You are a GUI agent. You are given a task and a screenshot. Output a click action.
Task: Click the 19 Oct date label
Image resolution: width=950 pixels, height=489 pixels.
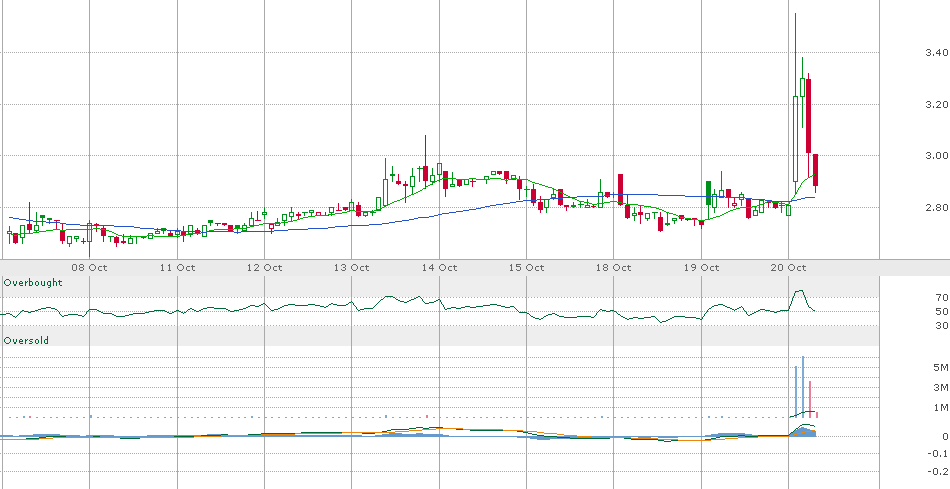702,267
